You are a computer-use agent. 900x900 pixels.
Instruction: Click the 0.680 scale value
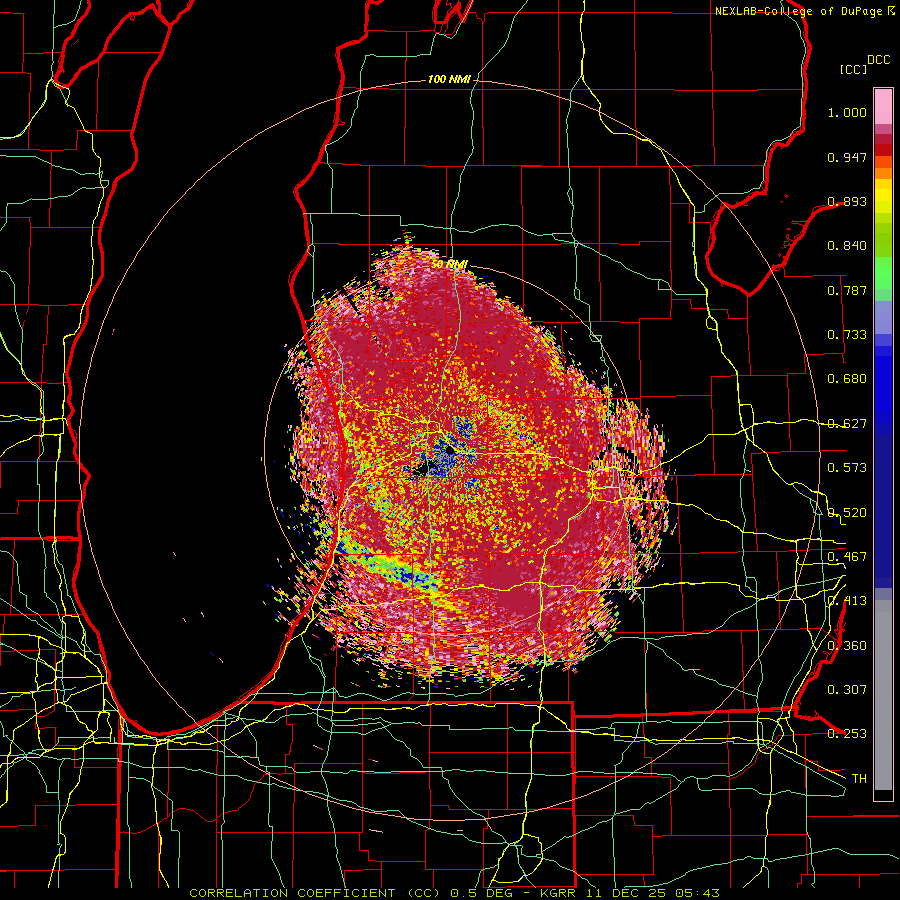tap(847, 379)
